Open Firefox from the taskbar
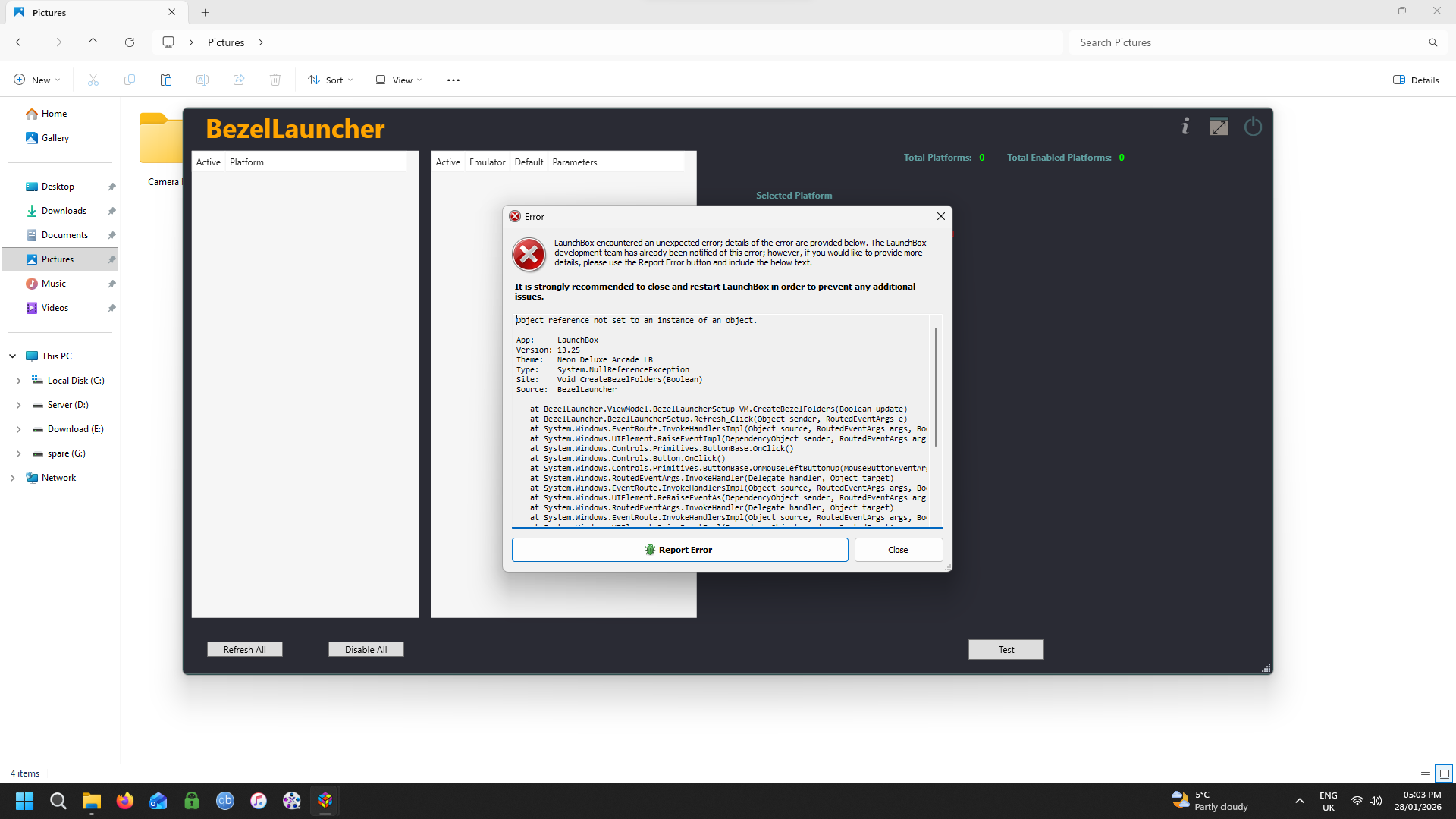The image size is (1456, 819). 125,801
